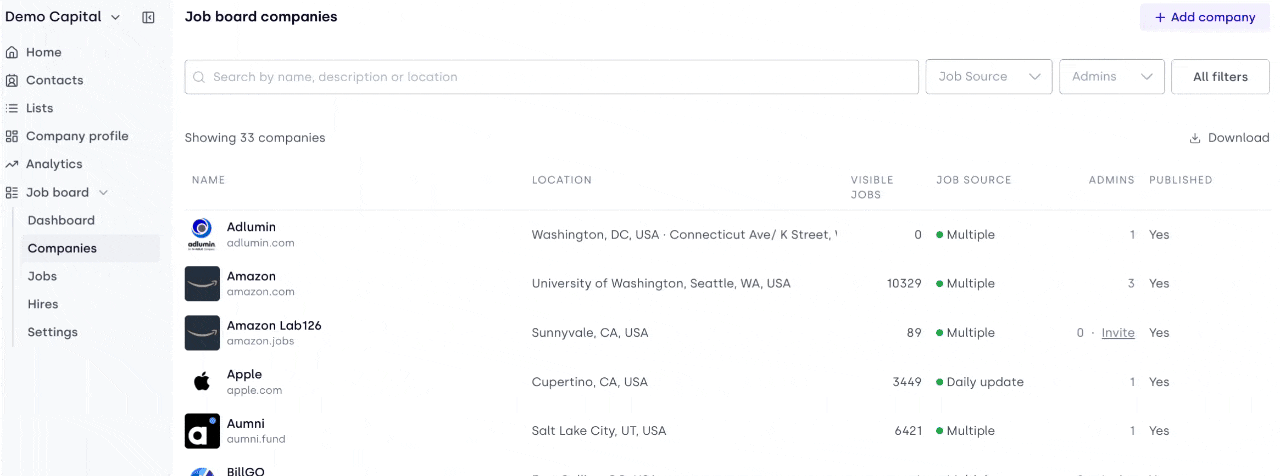
Task: Open the Company profile icon
Action: click(x=12, y=136)
